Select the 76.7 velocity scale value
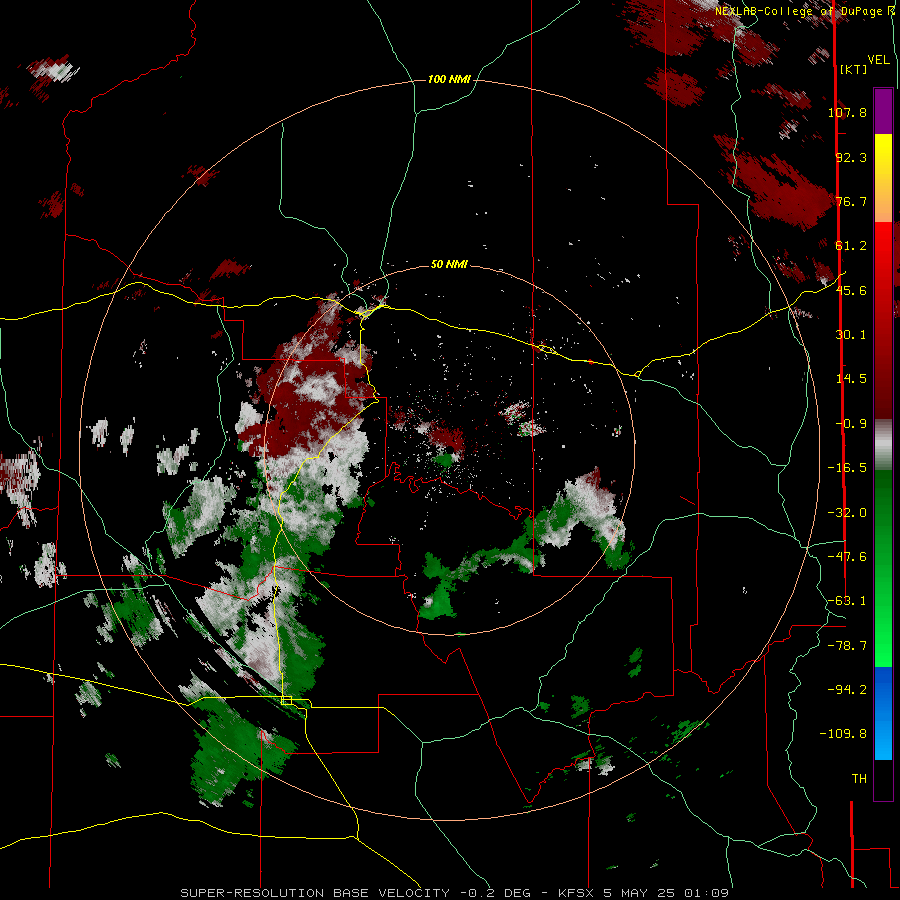This screenshot has height=900, width=900. point(851,201)
